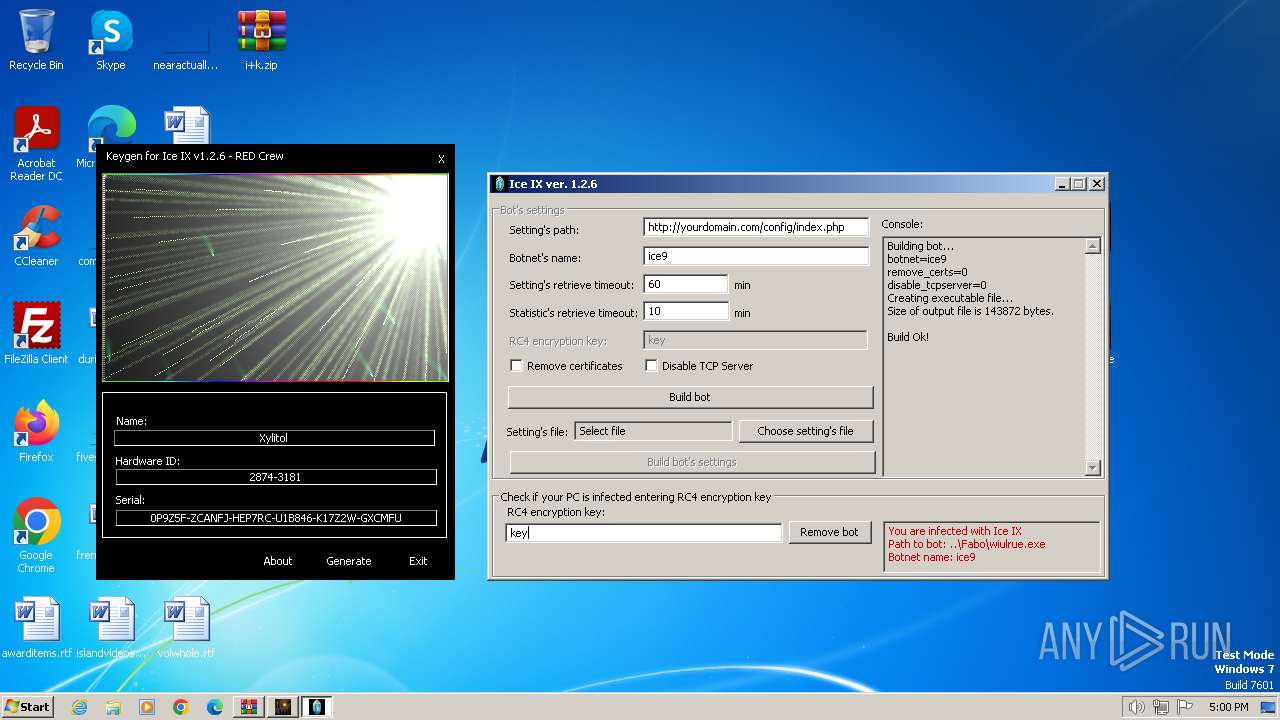Click the 'Build Ok!' console line
Screen dimensions: 1280x720
click(908, 337)
